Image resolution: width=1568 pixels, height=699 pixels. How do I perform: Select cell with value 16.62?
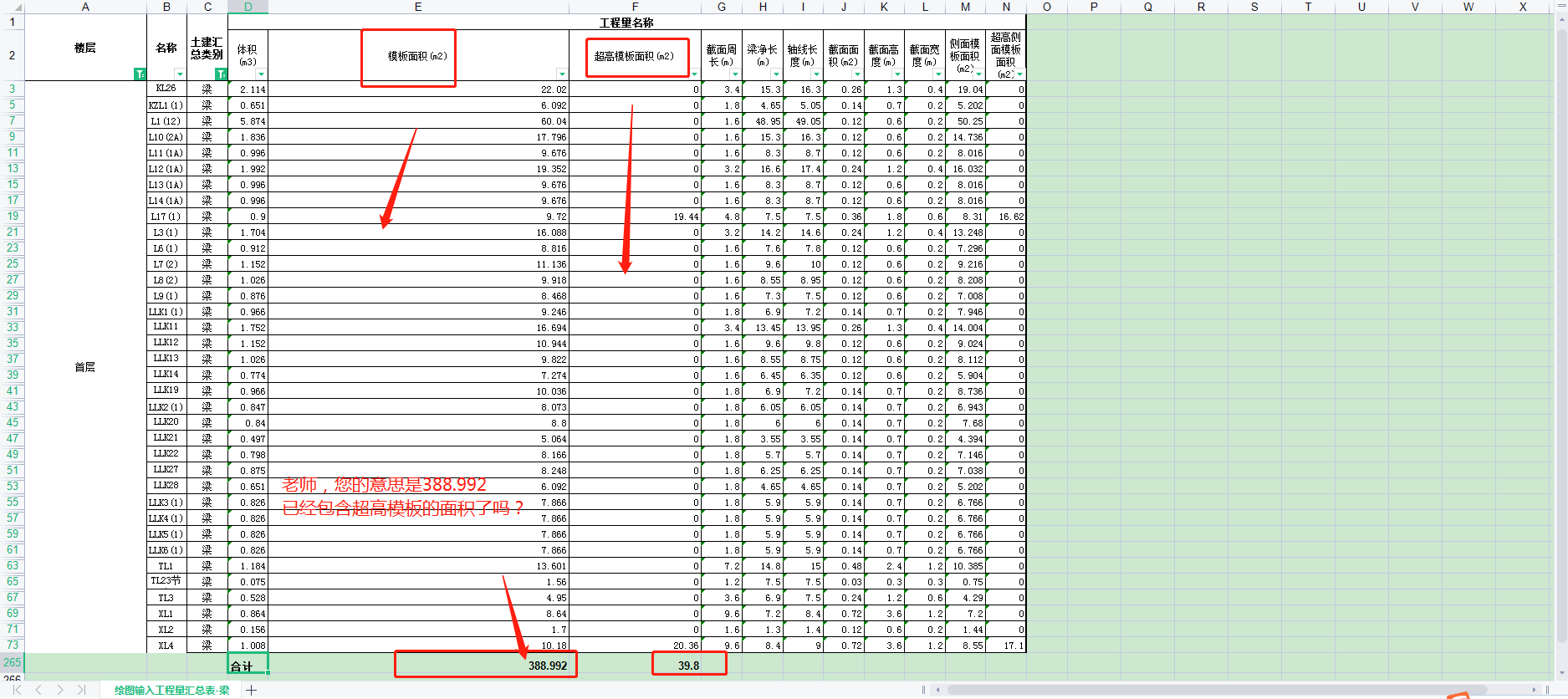coord(1006,217)
